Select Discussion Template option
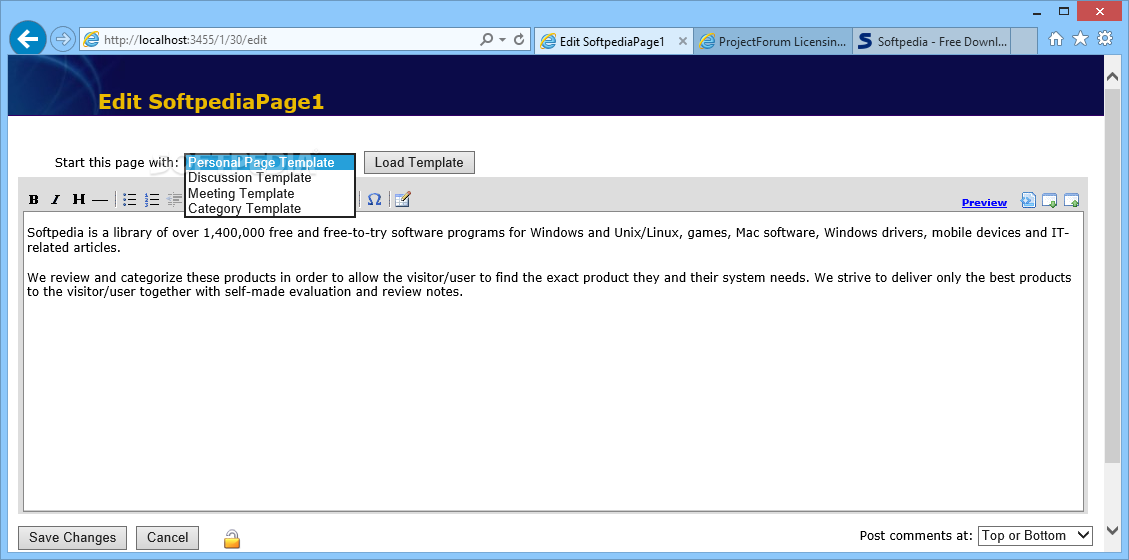The height and width of the screenshot is (560, 1129). (x=270, y=178)
